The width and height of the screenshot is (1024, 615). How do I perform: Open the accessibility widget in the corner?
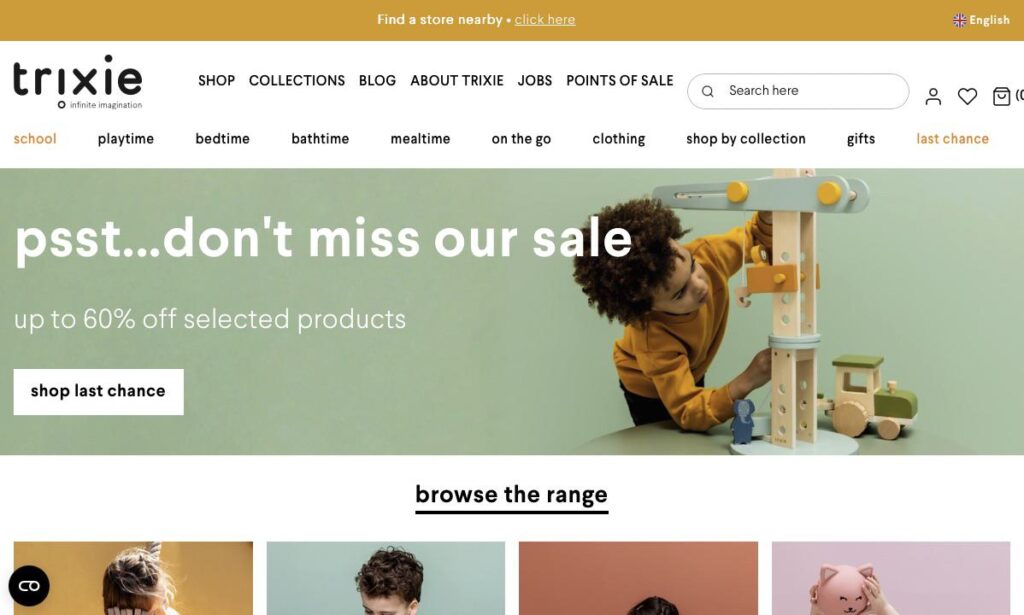pos(29,586)
